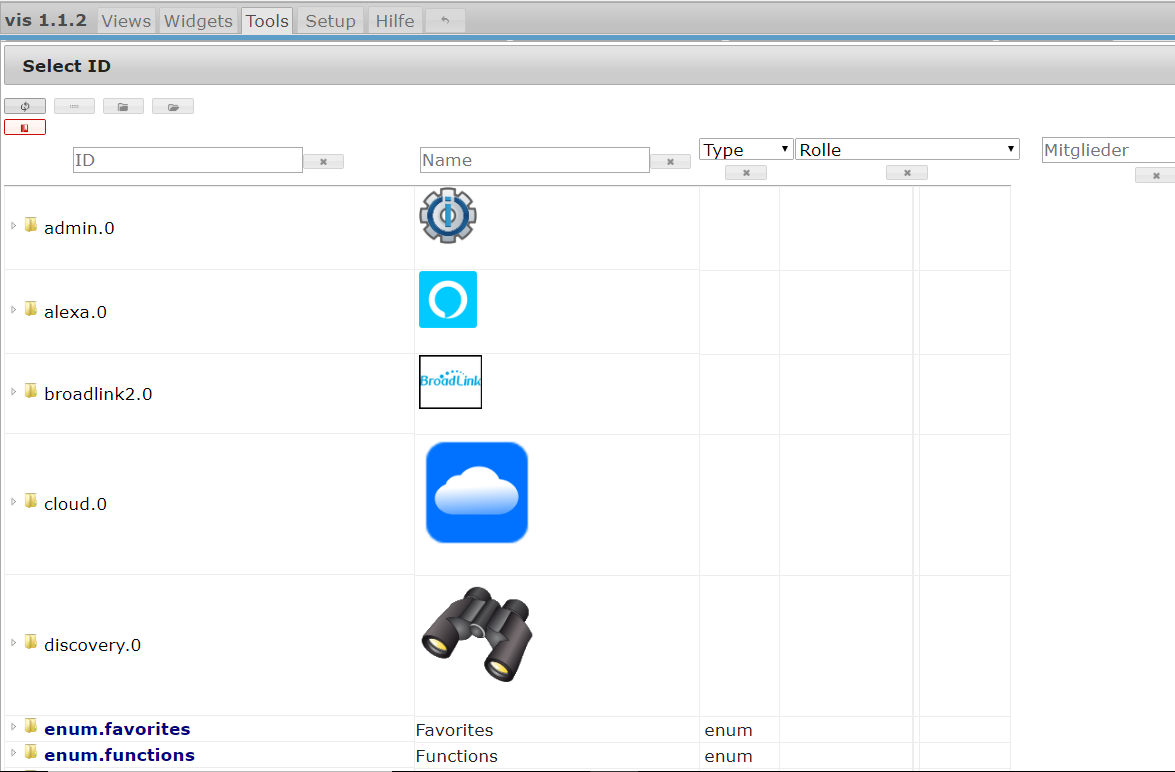This screenshot has width=1175, height=772.
Task: Expand the admin.0 tree node
Action: 14,226
